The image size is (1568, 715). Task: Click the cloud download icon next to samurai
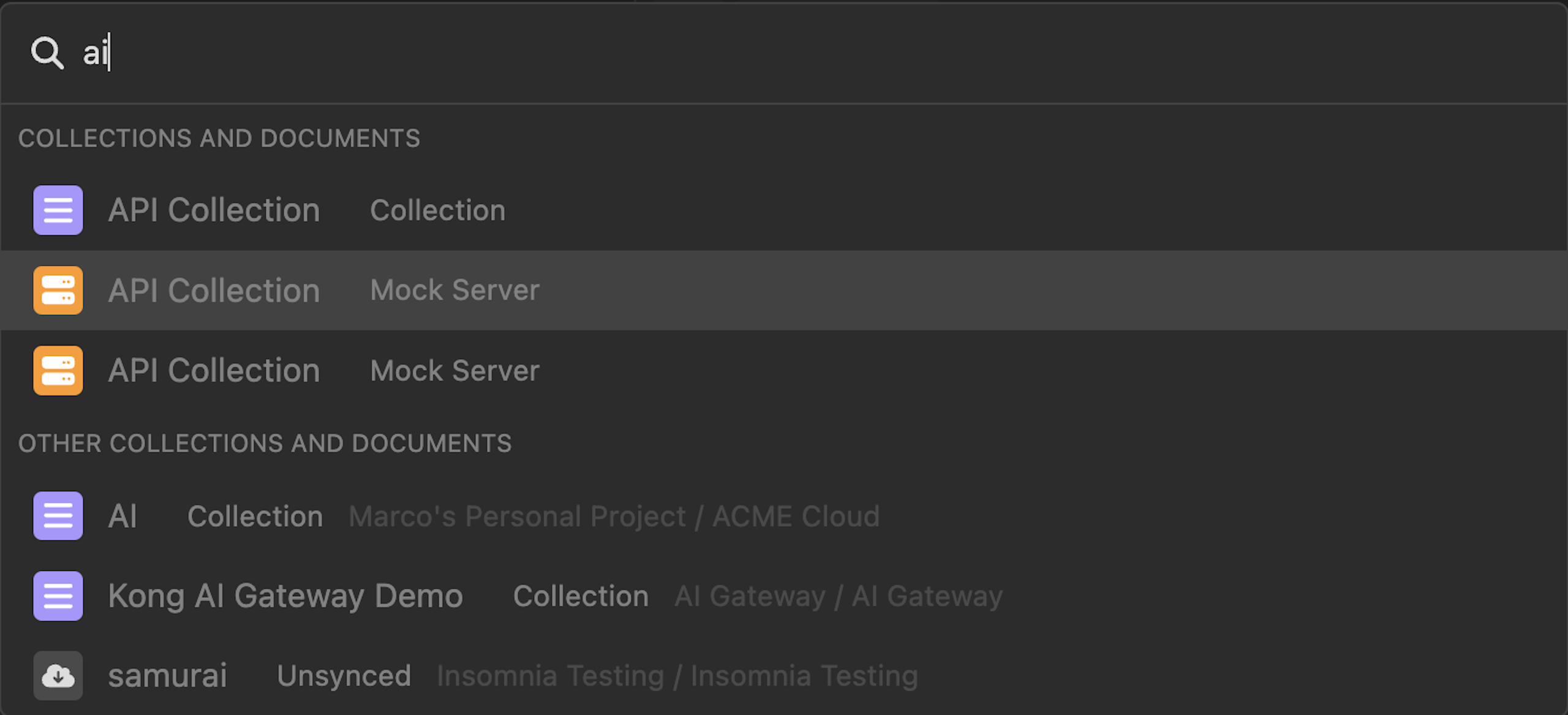(x=58, y=676)
